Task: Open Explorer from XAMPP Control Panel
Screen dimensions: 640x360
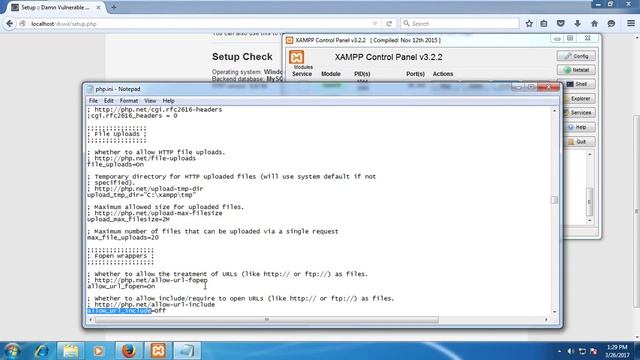Action: pyautogui.click(x=579, y=99)
